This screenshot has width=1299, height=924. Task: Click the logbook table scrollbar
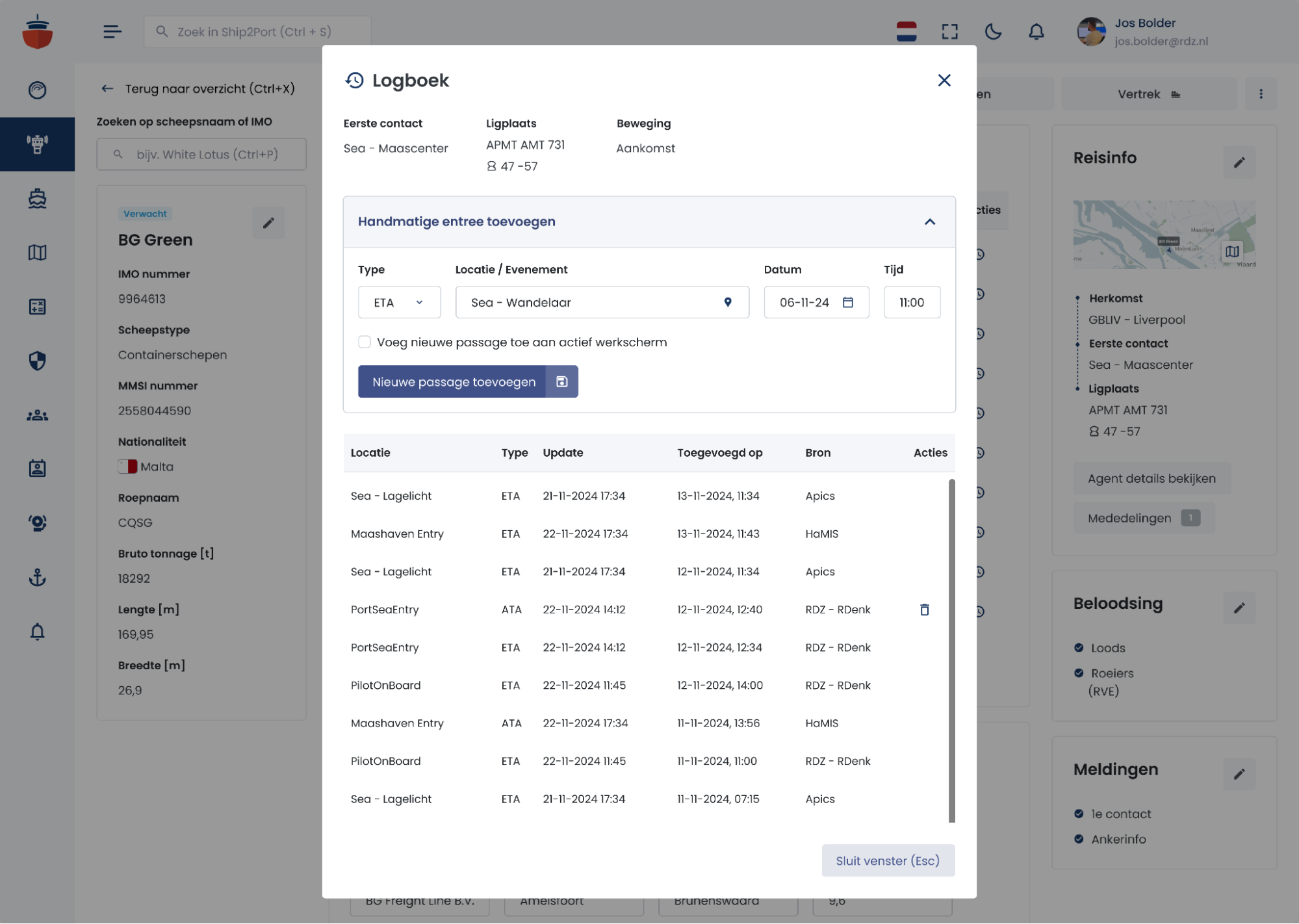[x=951, y=650]
